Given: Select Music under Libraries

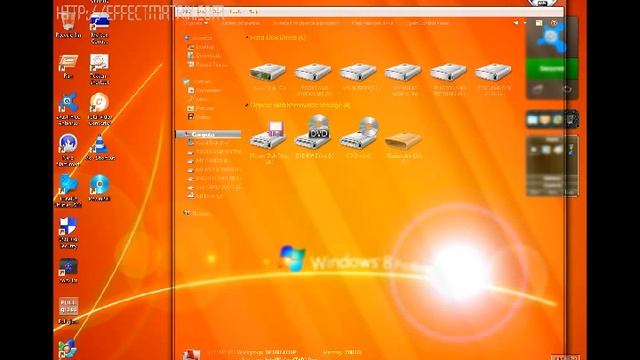Looking at the screenshot, I should 198,99.
